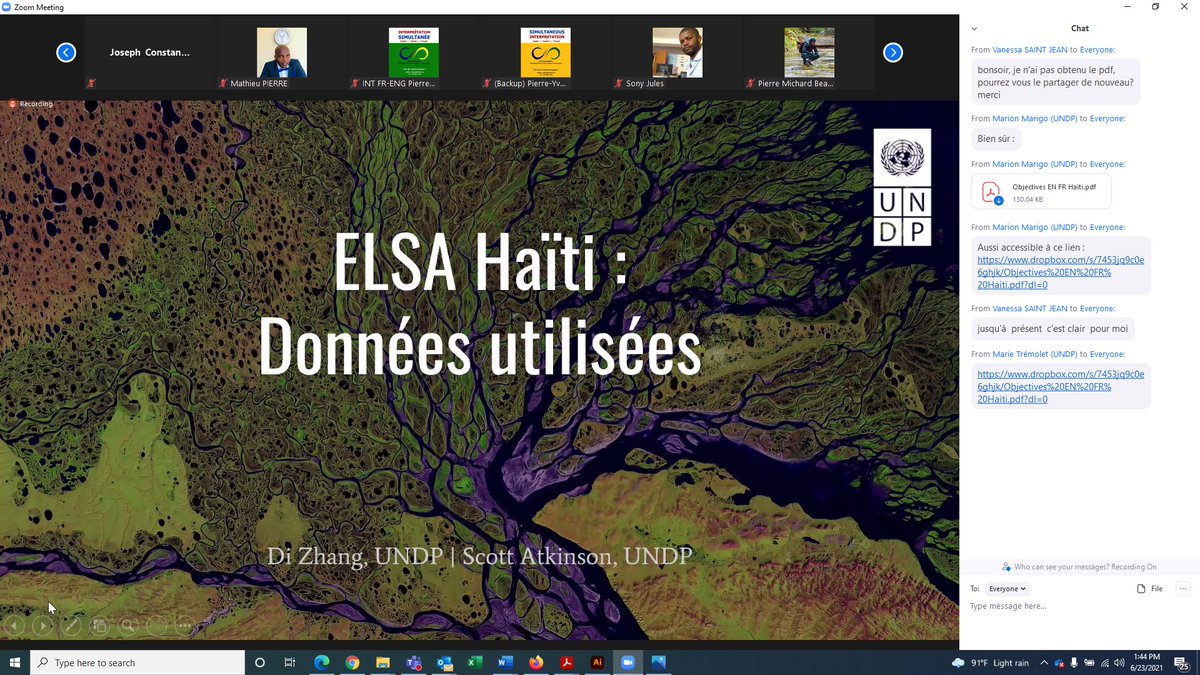
Task: Open Task View on taskbar
Action: (290, 662)
